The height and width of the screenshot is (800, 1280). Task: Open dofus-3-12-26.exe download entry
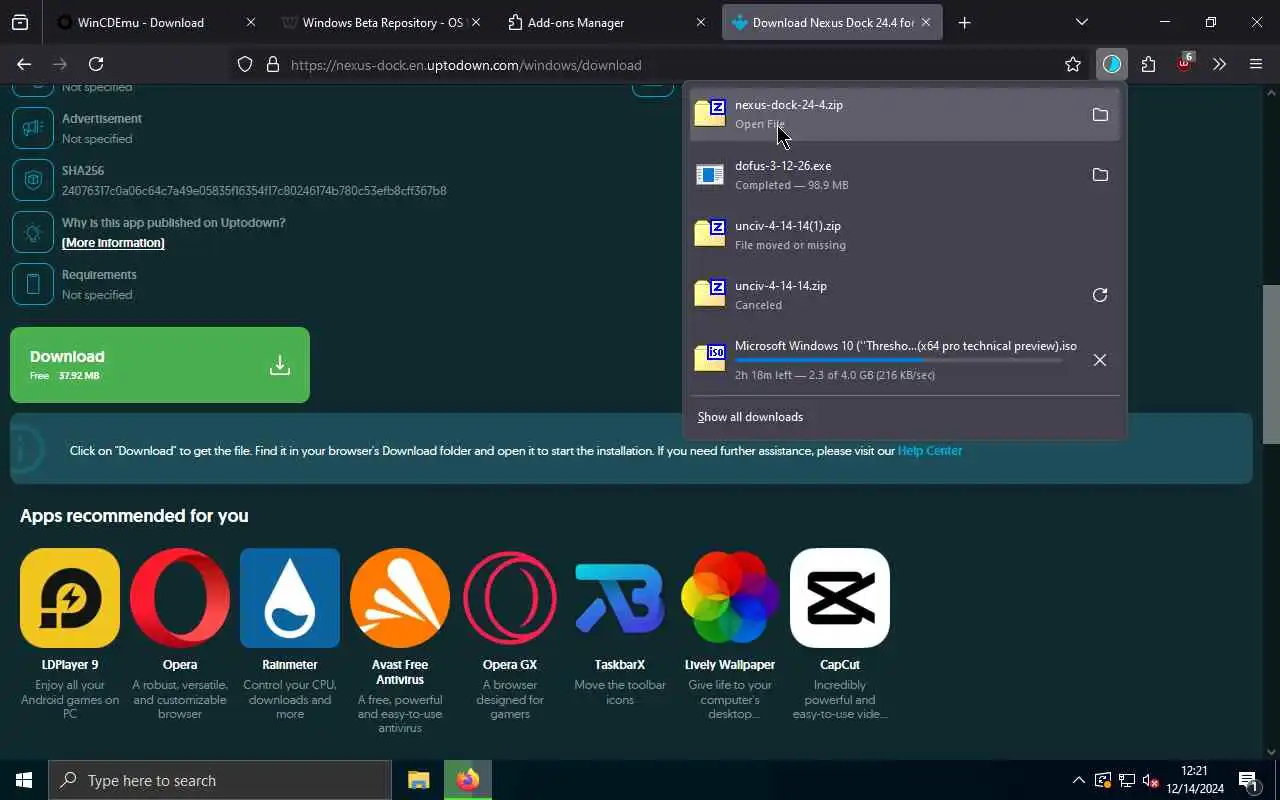pos(885,175)
